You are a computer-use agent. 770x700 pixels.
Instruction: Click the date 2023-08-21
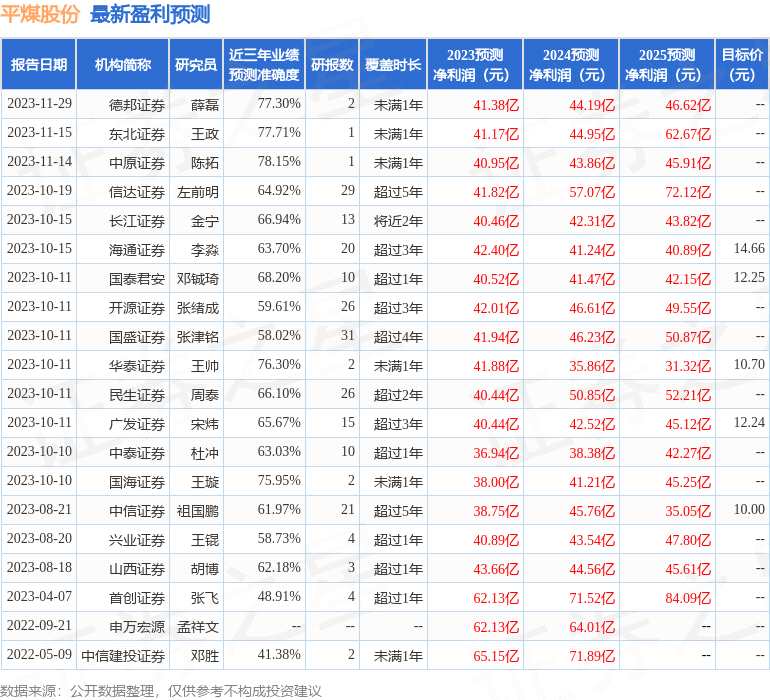[x=39, y=509]
